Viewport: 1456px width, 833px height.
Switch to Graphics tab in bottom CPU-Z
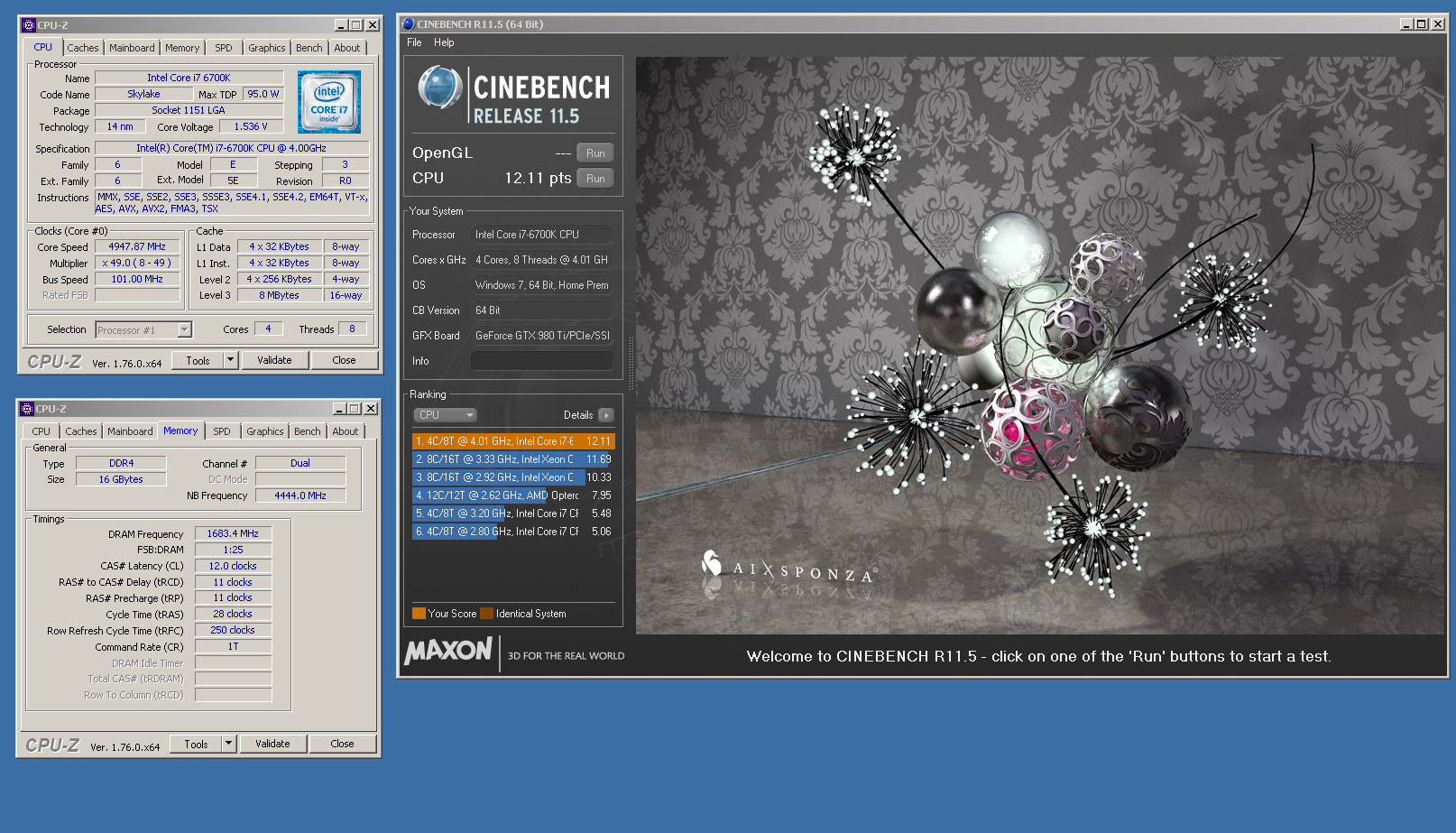pos(265,431)
